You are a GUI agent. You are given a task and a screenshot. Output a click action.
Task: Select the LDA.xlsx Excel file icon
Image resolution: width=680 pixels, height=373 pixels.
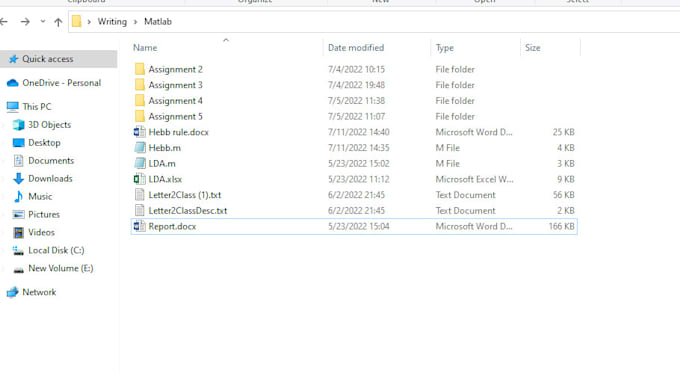pyautogui.click(x=139, y=179)
